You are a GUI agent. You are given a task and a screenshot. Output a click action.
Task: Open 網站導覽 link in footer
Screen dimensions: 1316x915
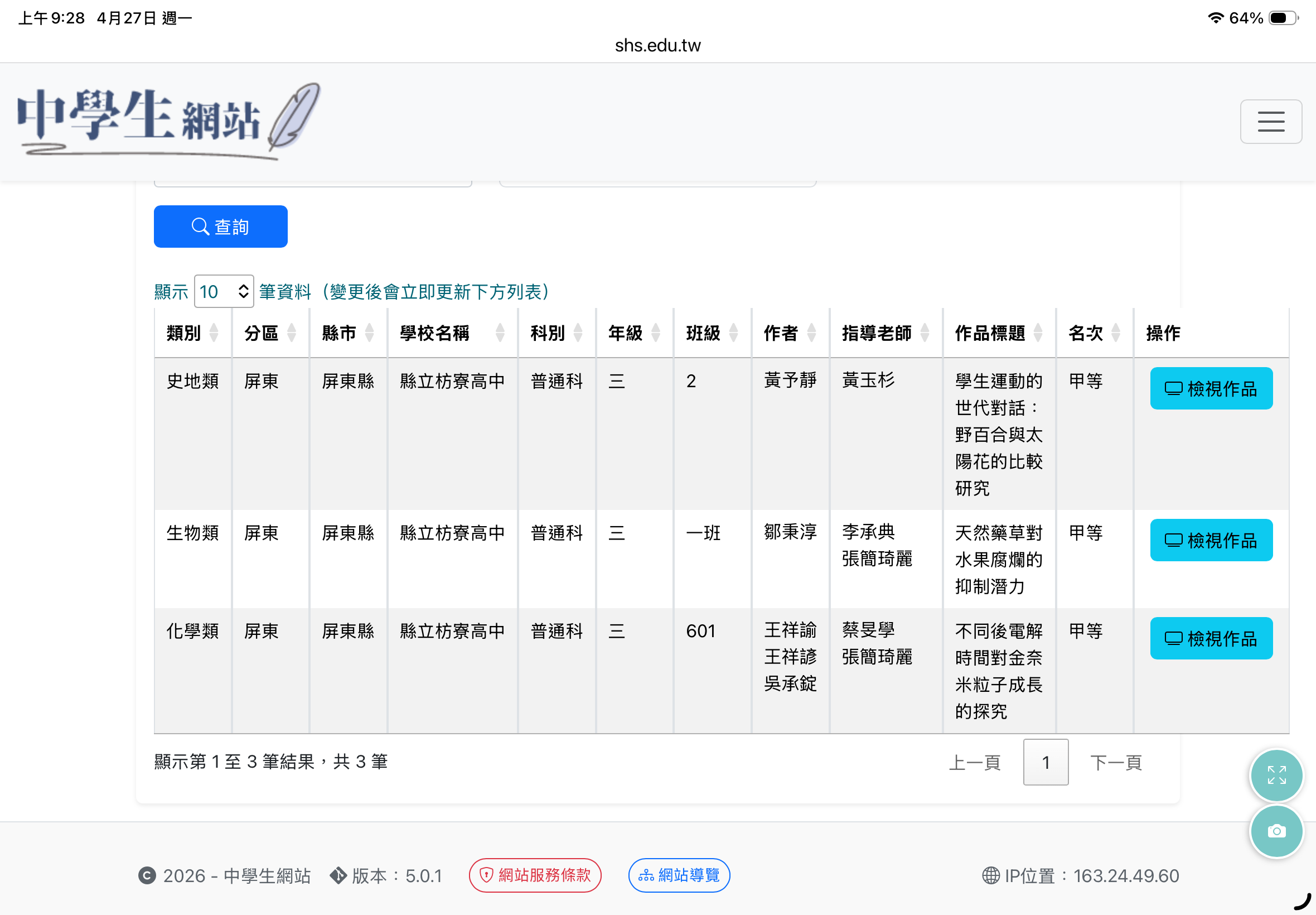(x=679, y=875)
